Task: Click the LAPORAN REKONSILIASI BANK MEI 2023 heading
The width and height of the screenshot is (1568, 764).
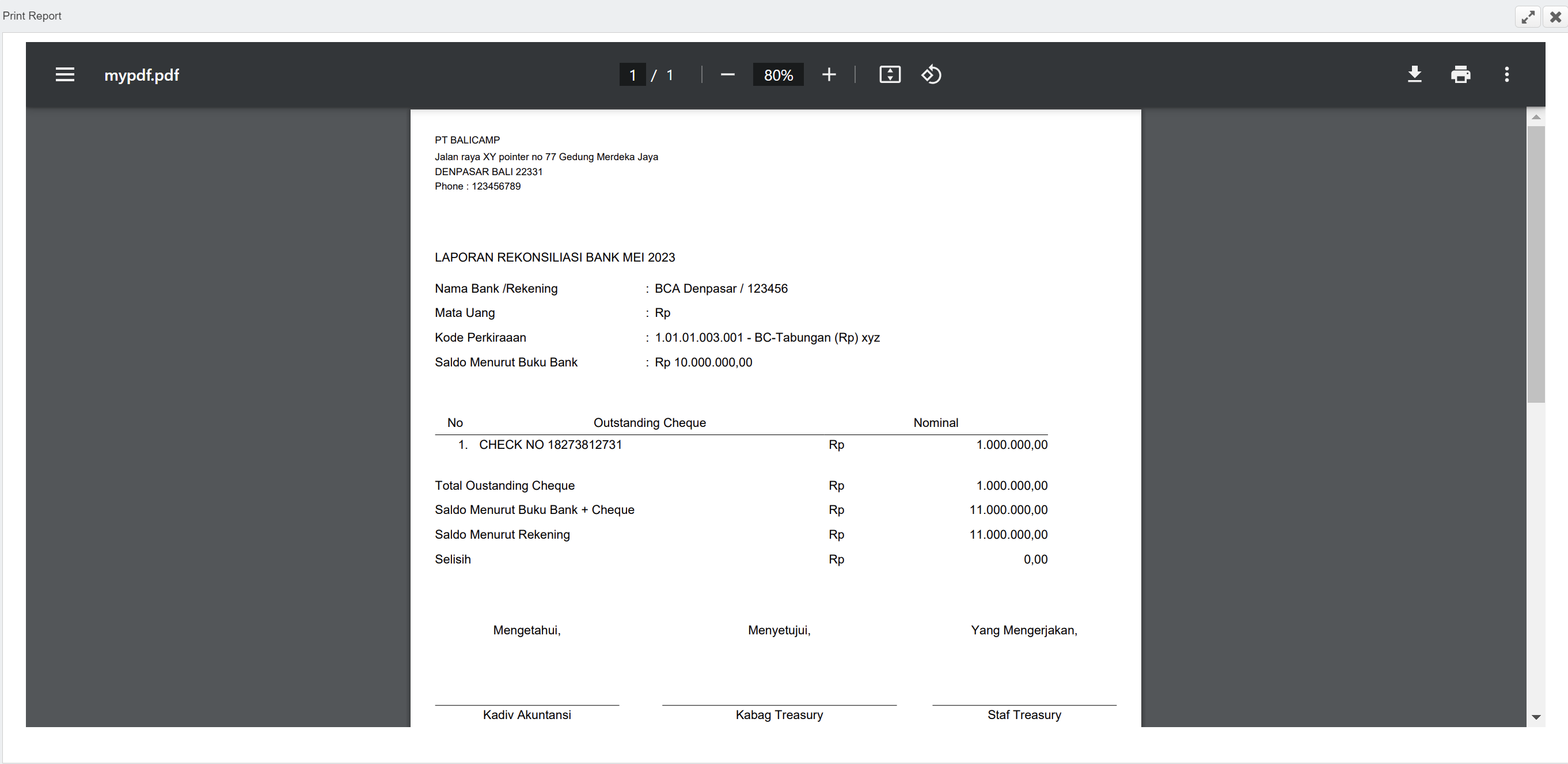Action: [x=555, y=257]
